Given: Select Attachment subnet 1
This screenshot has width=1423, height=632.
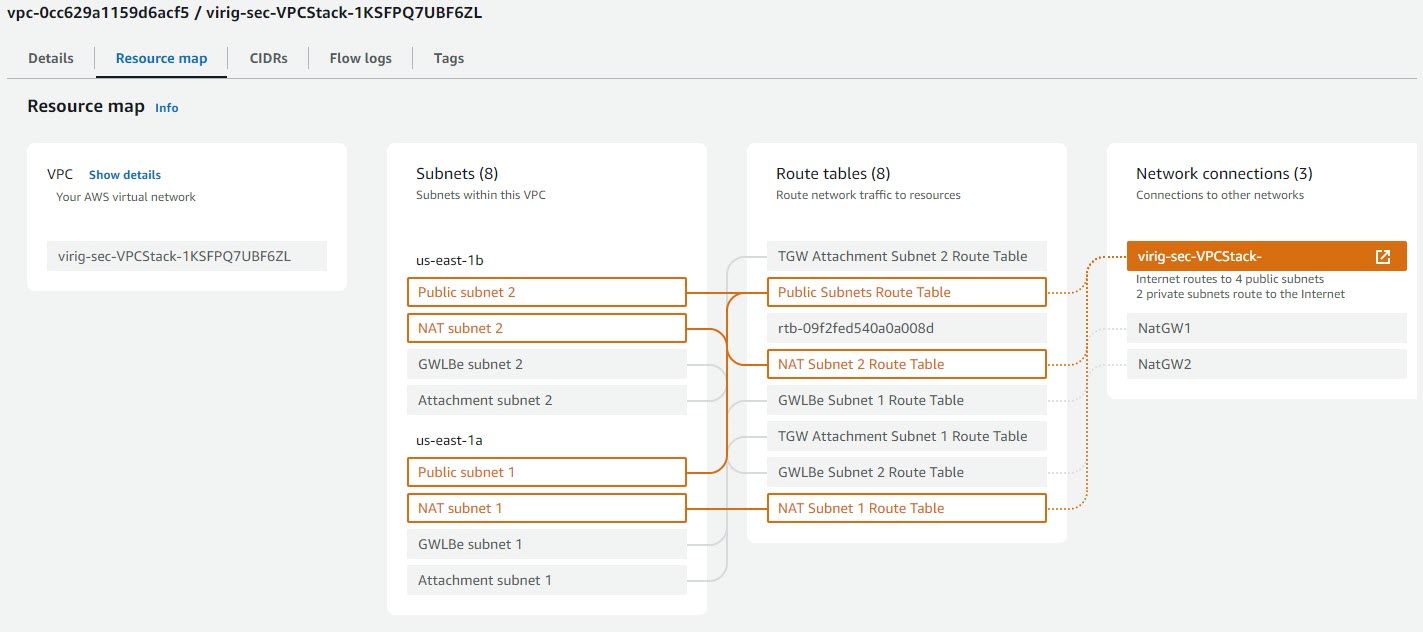Looking at the screenshot, I should pyautogui.click(x=546, y=579).
